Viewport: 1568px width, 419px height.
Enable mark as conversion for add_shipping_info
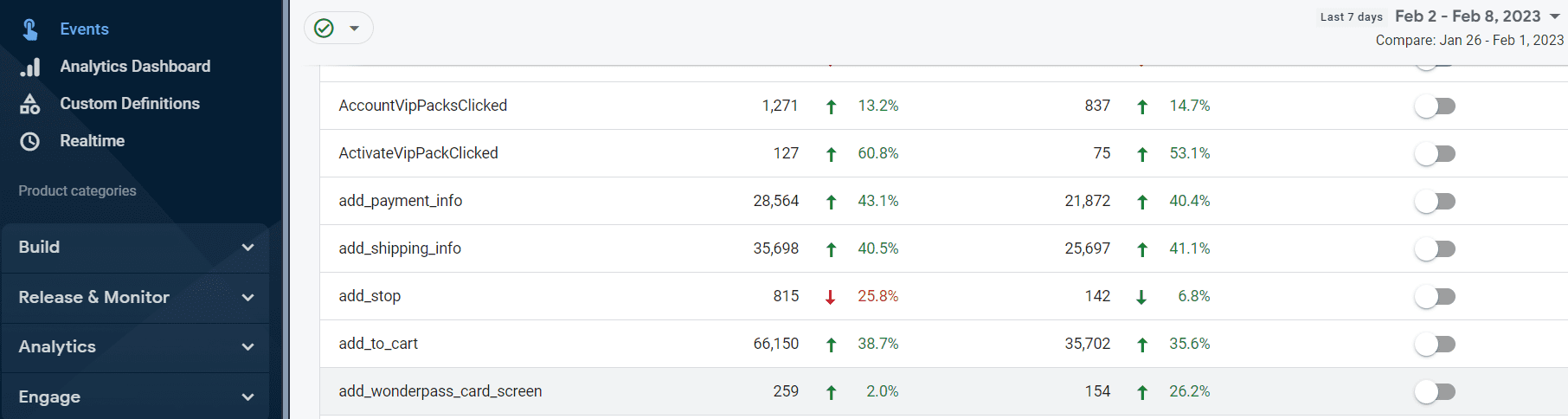click(x=1436, y=249)
